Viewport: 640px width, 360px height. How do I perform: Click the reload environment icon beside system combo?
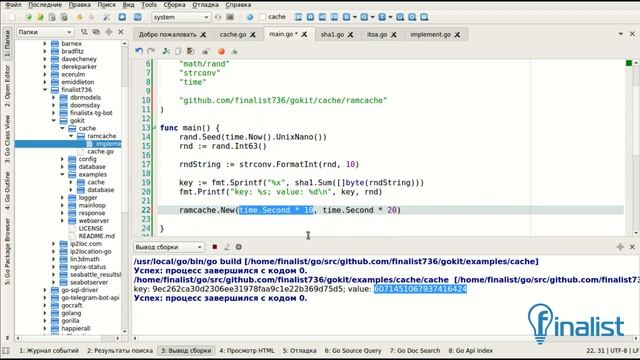pyautogui.click(x=218, y=17)
